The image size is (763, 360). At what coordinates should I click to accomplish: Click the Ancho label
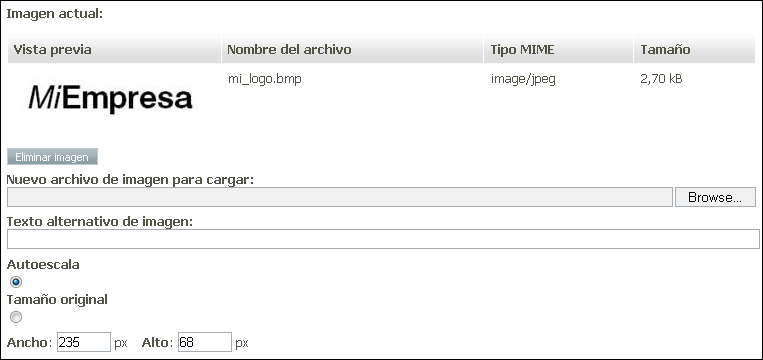coord(29,342)
